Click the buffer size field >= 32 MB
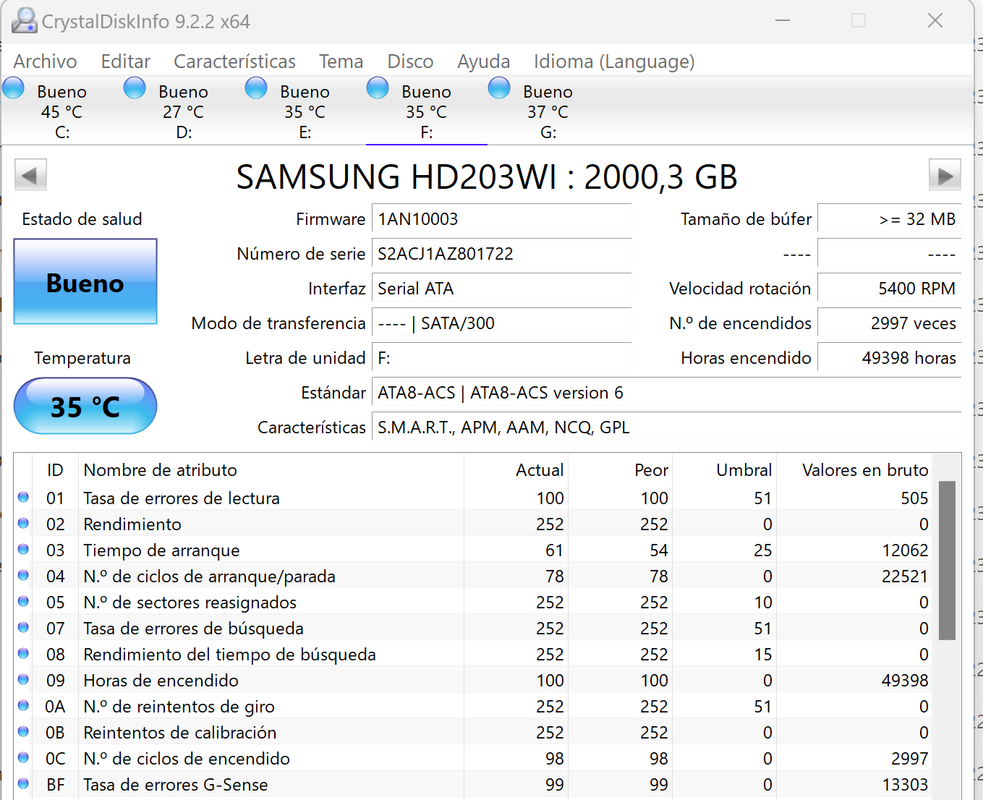Screen dimensions: 983x800 click(889, 219)
